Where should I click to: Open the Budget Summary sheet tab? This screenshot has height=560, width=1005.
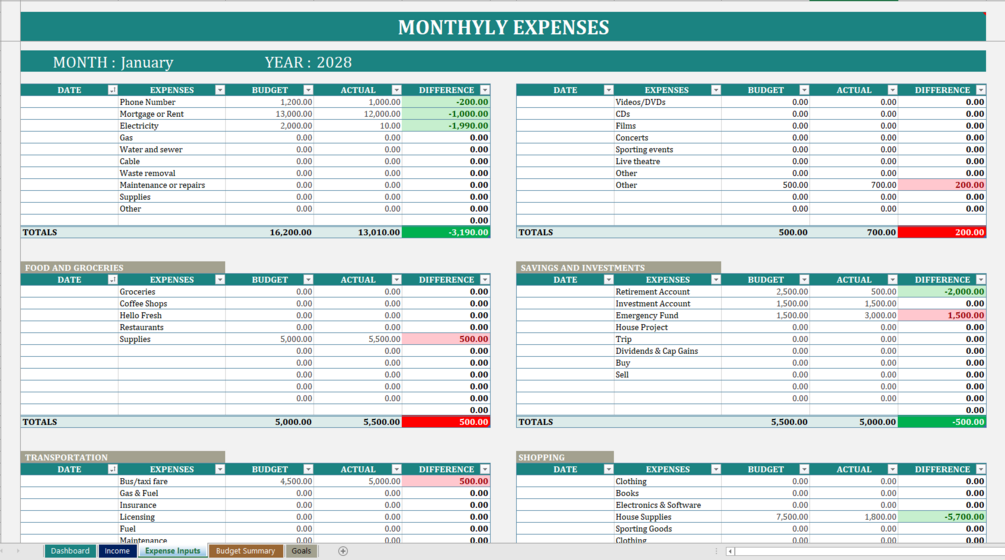tap(245, 551)
